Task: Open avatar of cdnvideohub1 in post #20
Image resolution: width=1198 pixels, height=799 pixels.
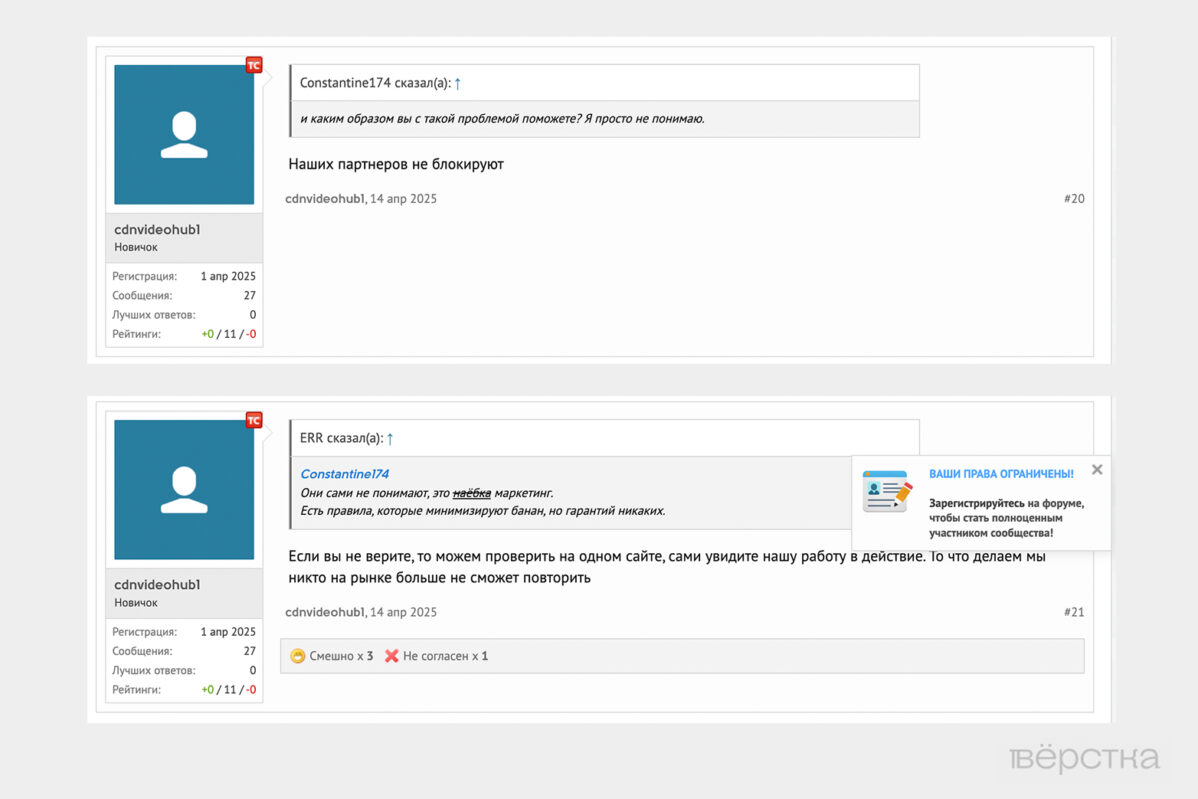Action: point(184,135)
